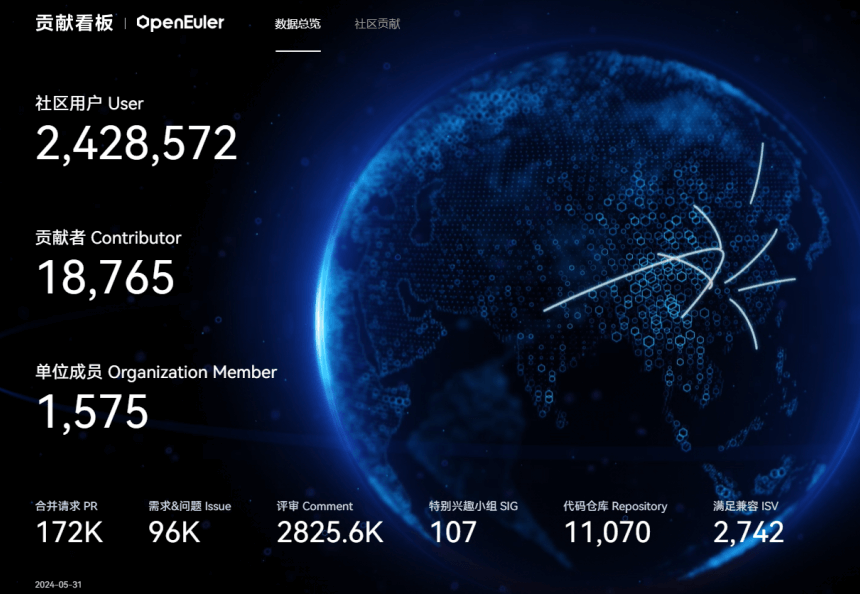
Task: Click the 合并请求 PR label
Action: [67, 506]
